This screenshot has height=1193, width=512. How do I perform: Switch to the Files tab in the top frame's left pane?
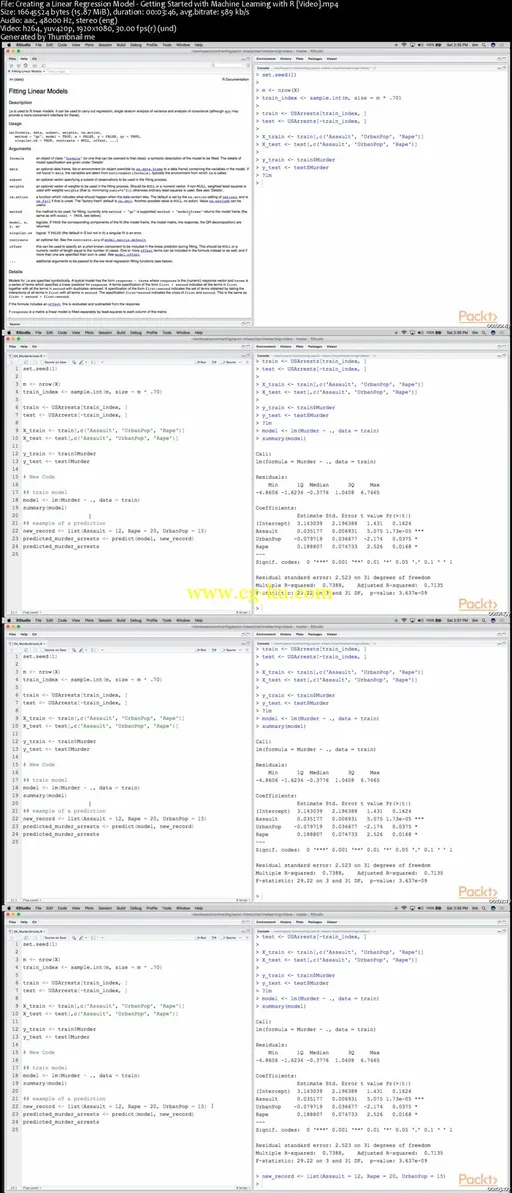[x=11, y=58]
